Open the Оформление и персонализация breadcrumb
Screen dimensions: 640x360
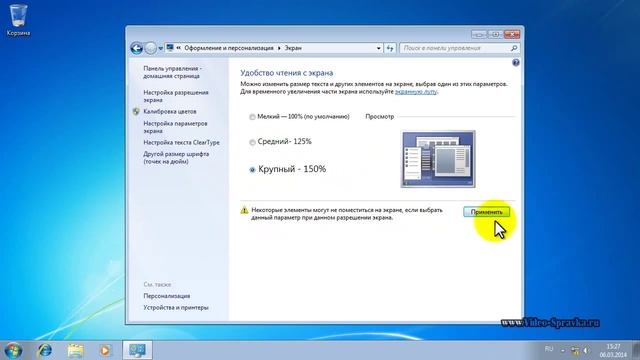229,48
